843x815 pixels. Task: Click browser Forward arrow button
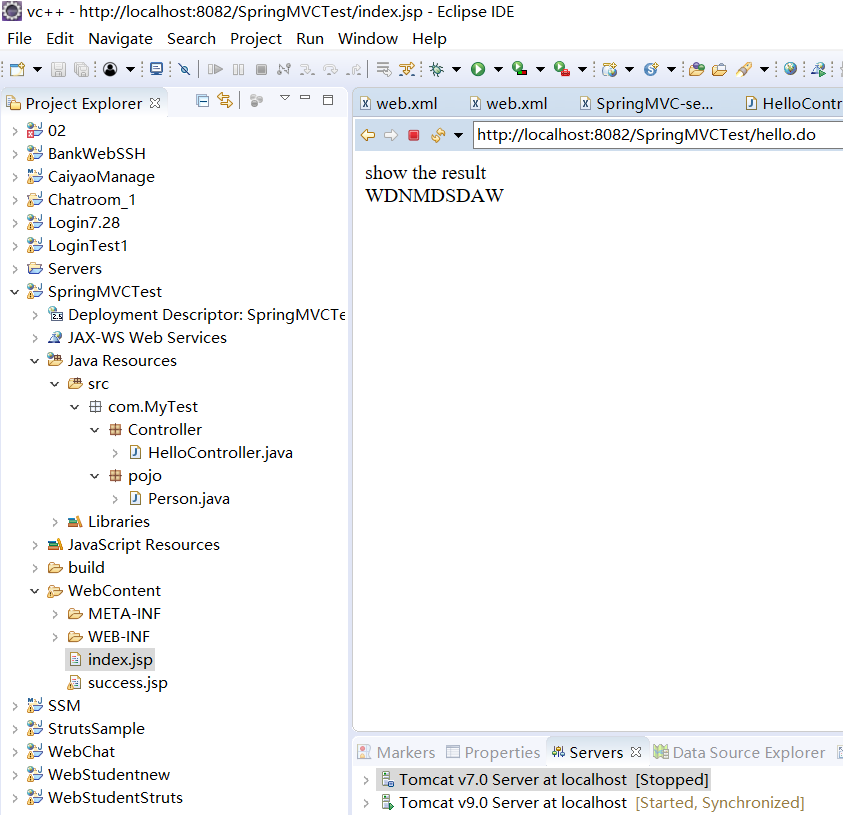click(391, 135)
